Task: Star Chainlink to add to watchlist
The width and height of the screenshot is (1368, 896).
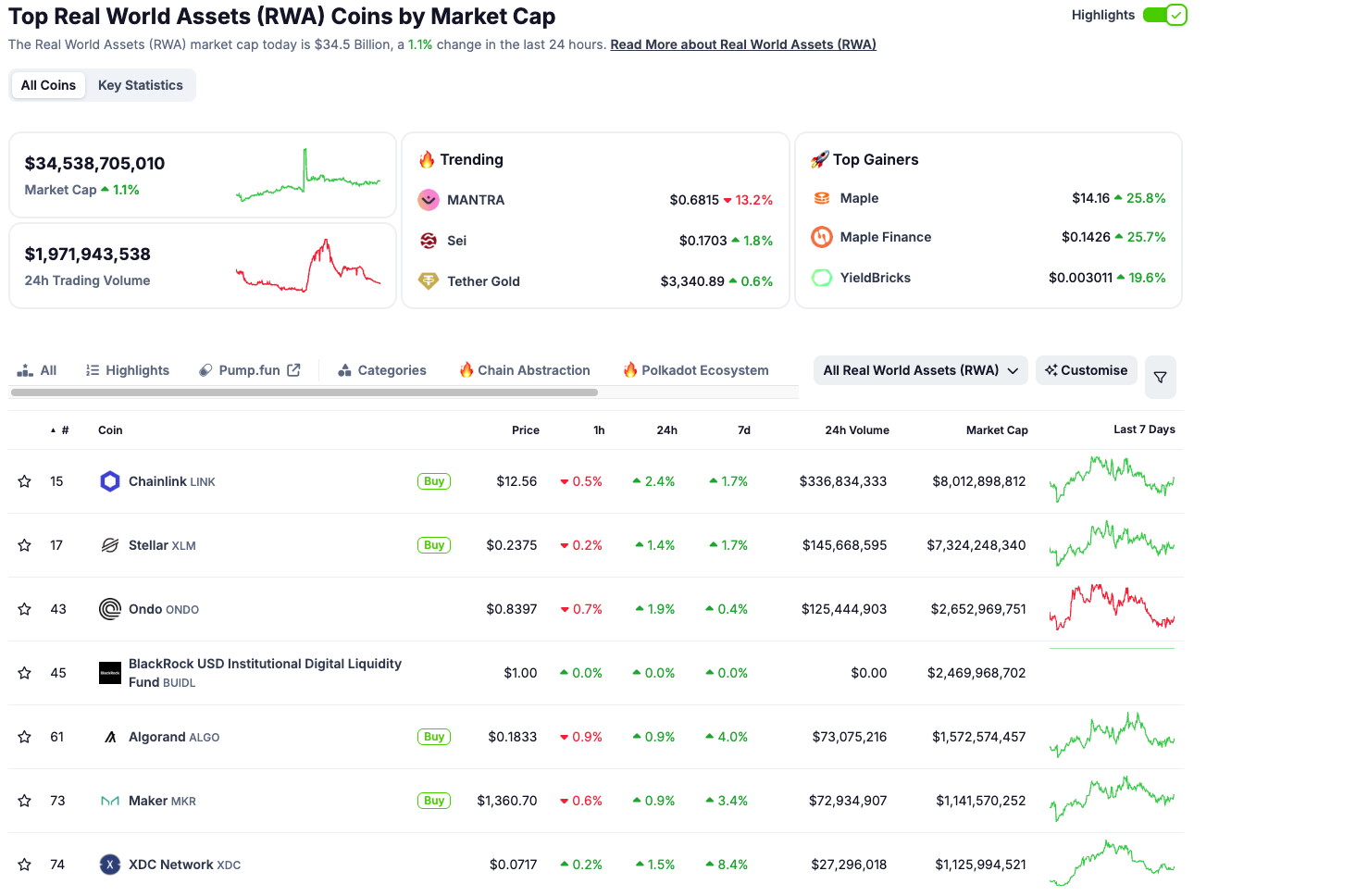Action: [x=25, y=481]
